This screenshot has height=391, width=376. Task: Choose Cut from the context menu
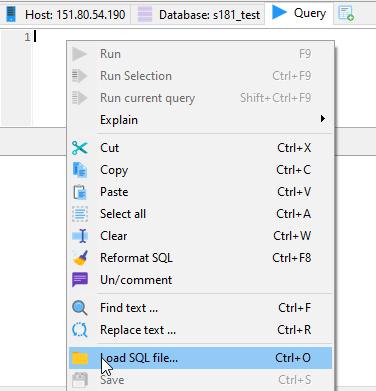point(200,148)
